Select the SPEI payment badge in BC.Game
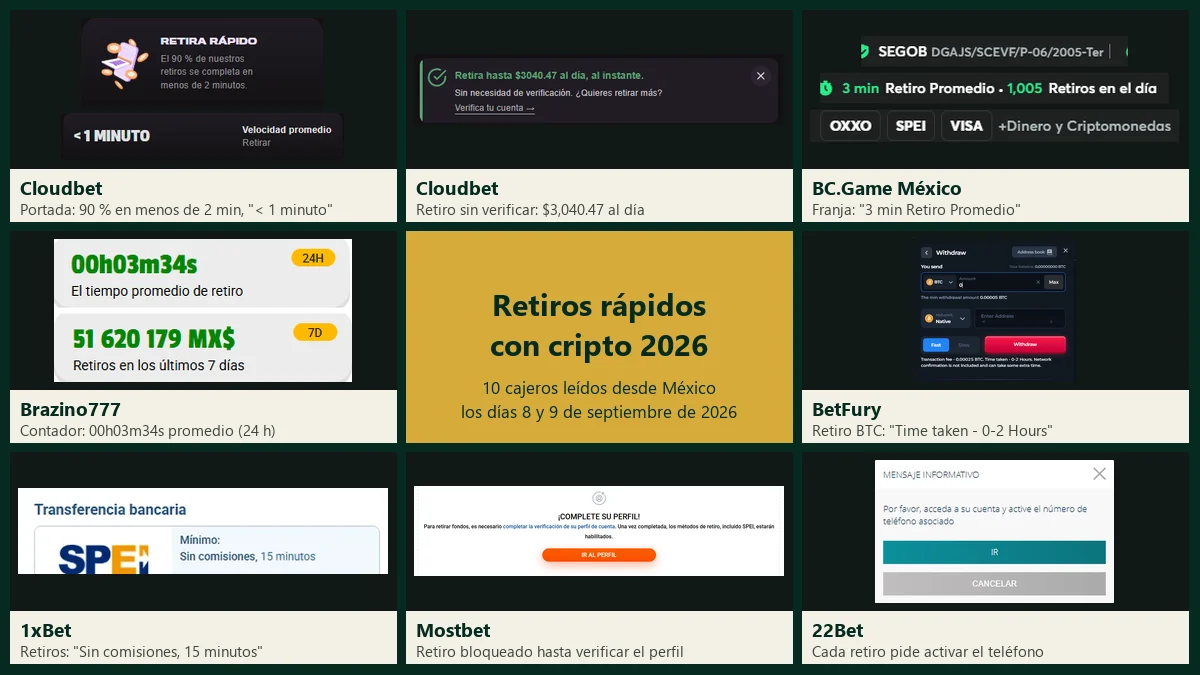The height and width of the screenshot is (675, 1200). tap(911, 126)
